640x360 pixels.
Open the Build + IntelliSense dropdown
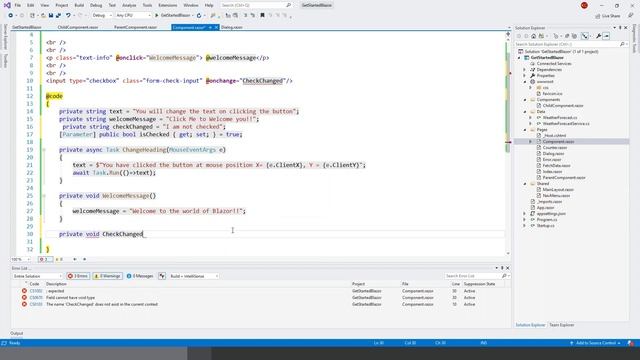point(194,276)
